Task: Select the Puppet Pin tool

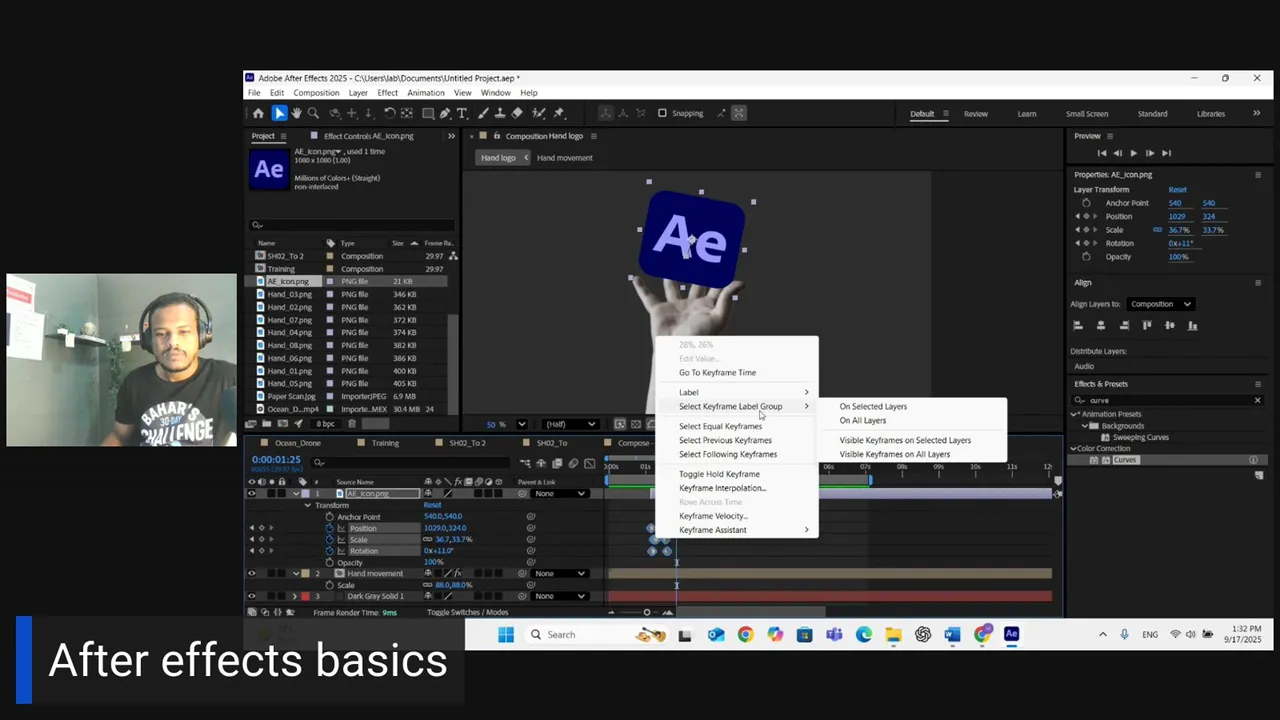Action: 558,113
